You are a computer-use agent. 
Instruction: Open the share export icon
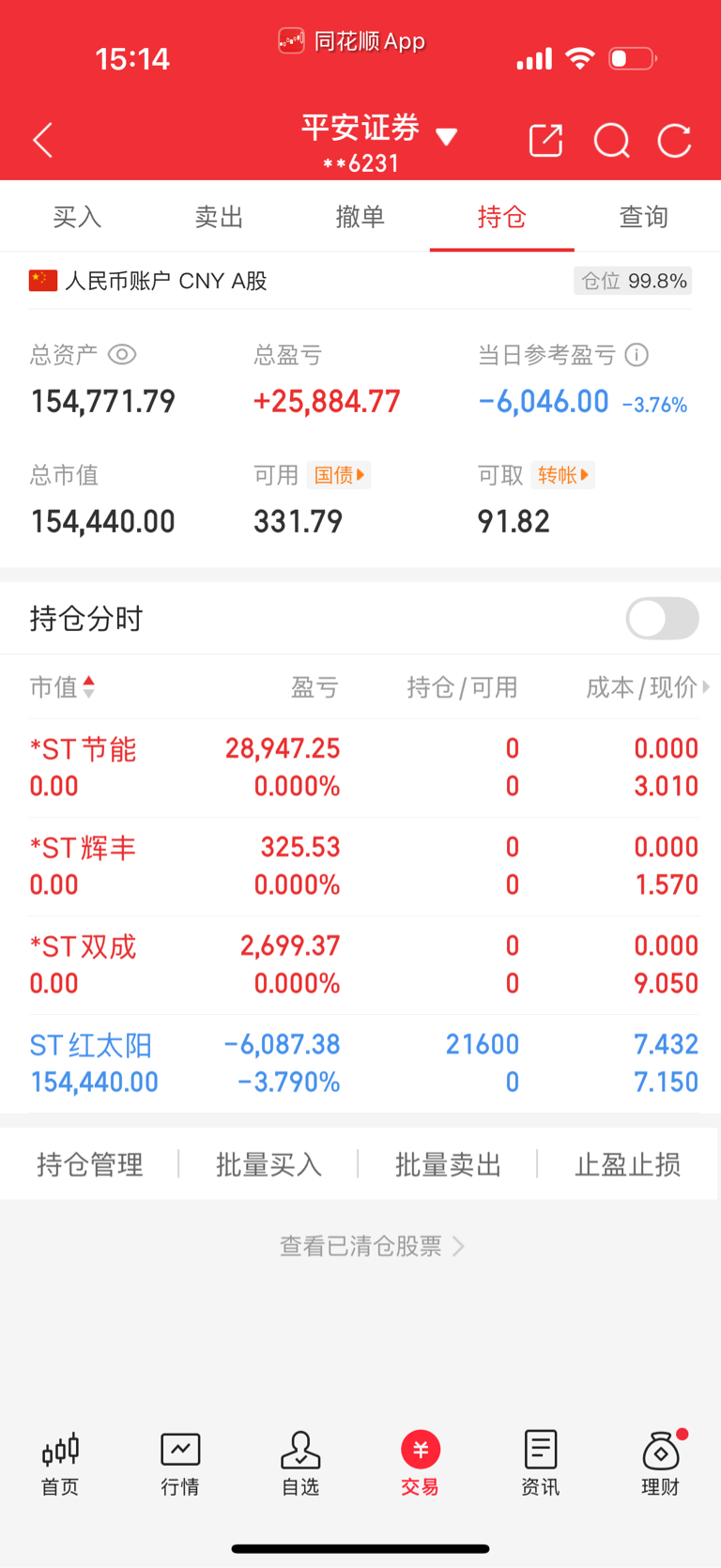[545, 141]
